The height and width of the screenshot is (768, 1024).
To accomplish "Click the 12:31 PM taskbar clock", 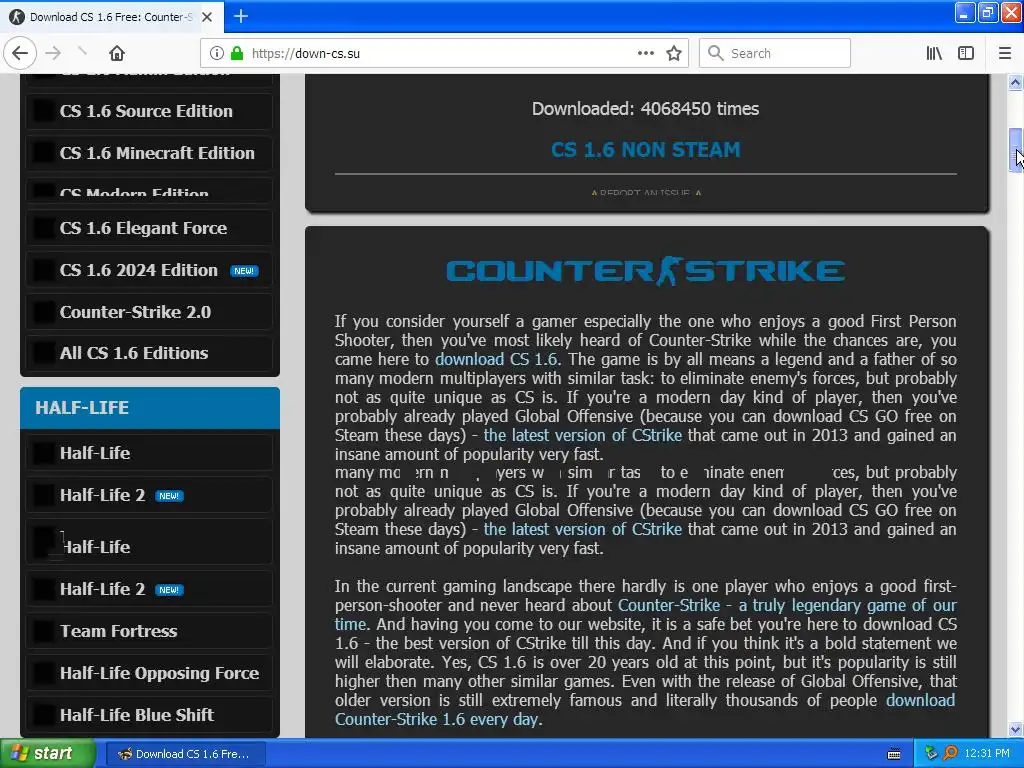I will click(987, 754).
